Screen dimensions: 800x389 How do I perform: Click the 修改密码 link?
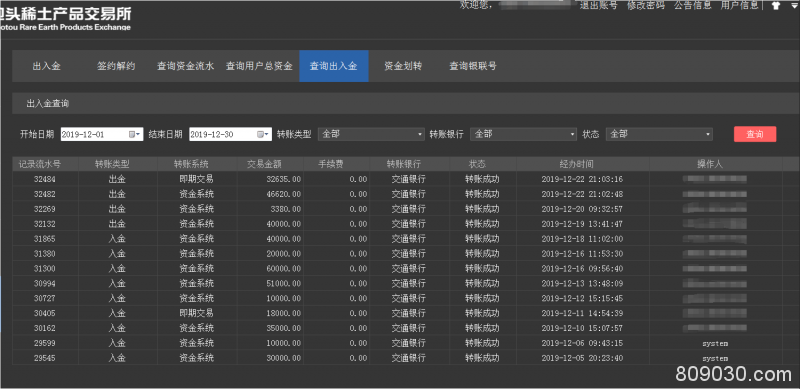click(646, 6)
